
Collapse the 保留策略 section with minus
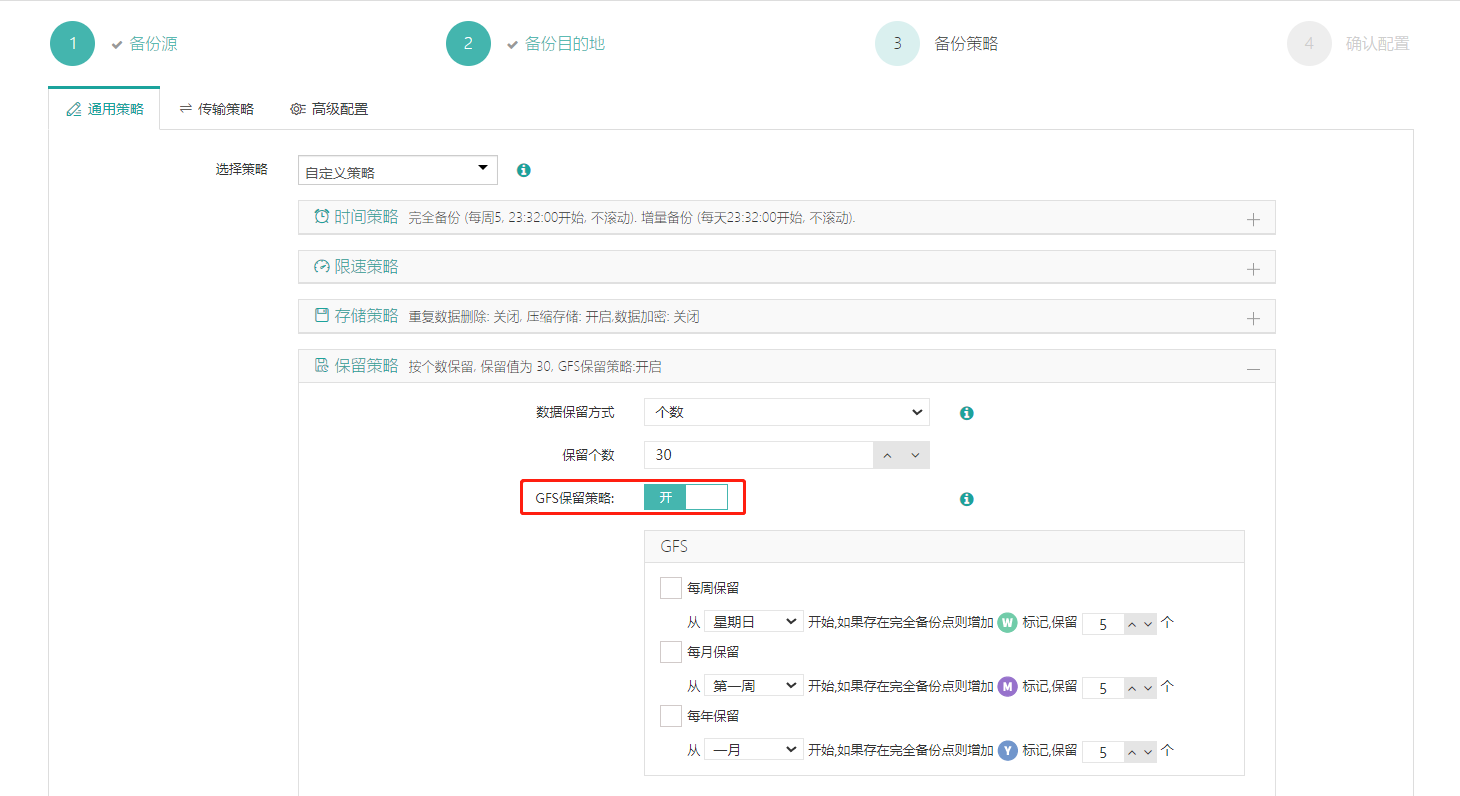pos(1253,369)
